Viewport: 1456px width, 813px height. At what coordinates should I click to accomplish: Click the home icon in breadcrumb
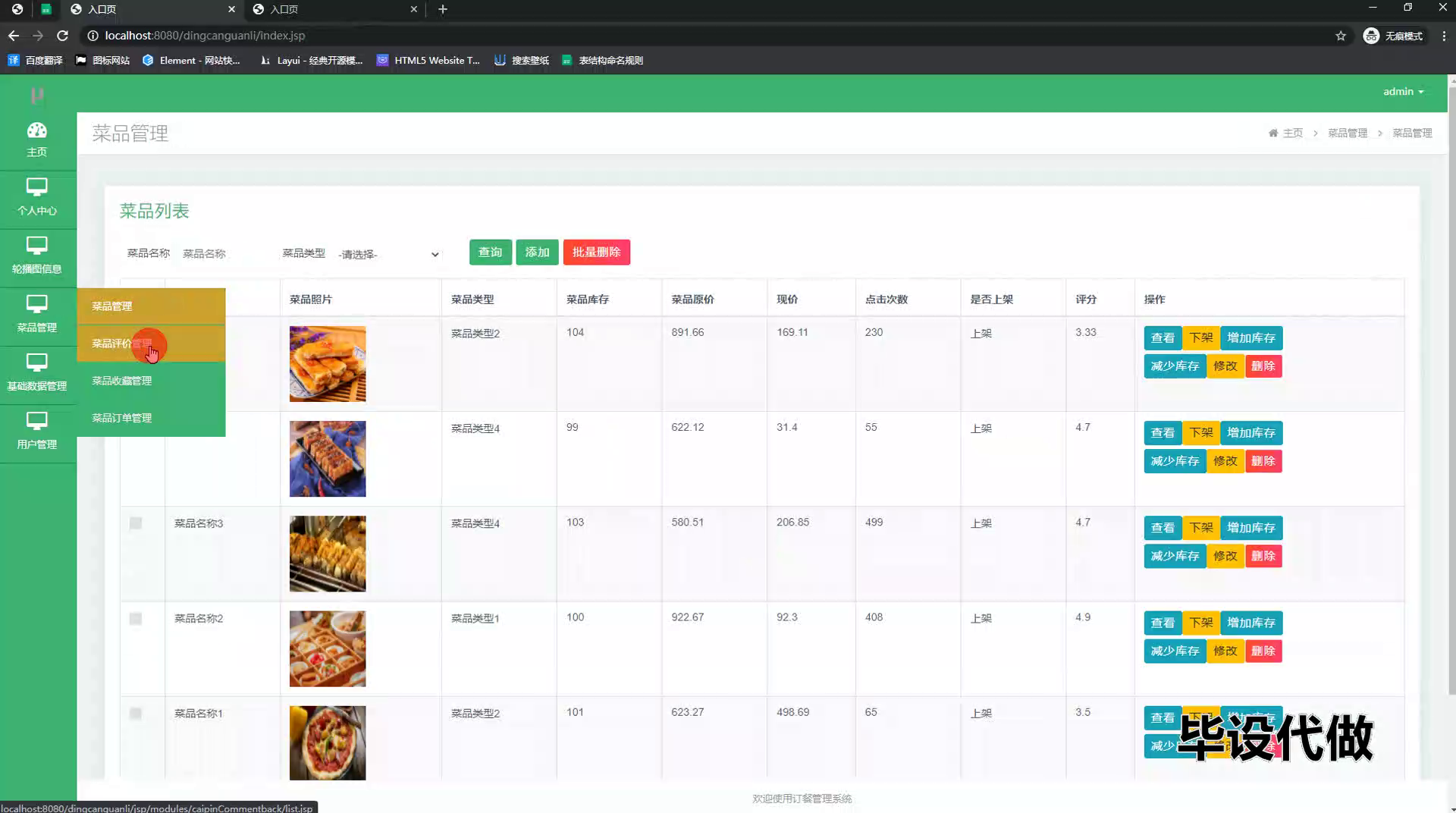tap(1273, 133)
